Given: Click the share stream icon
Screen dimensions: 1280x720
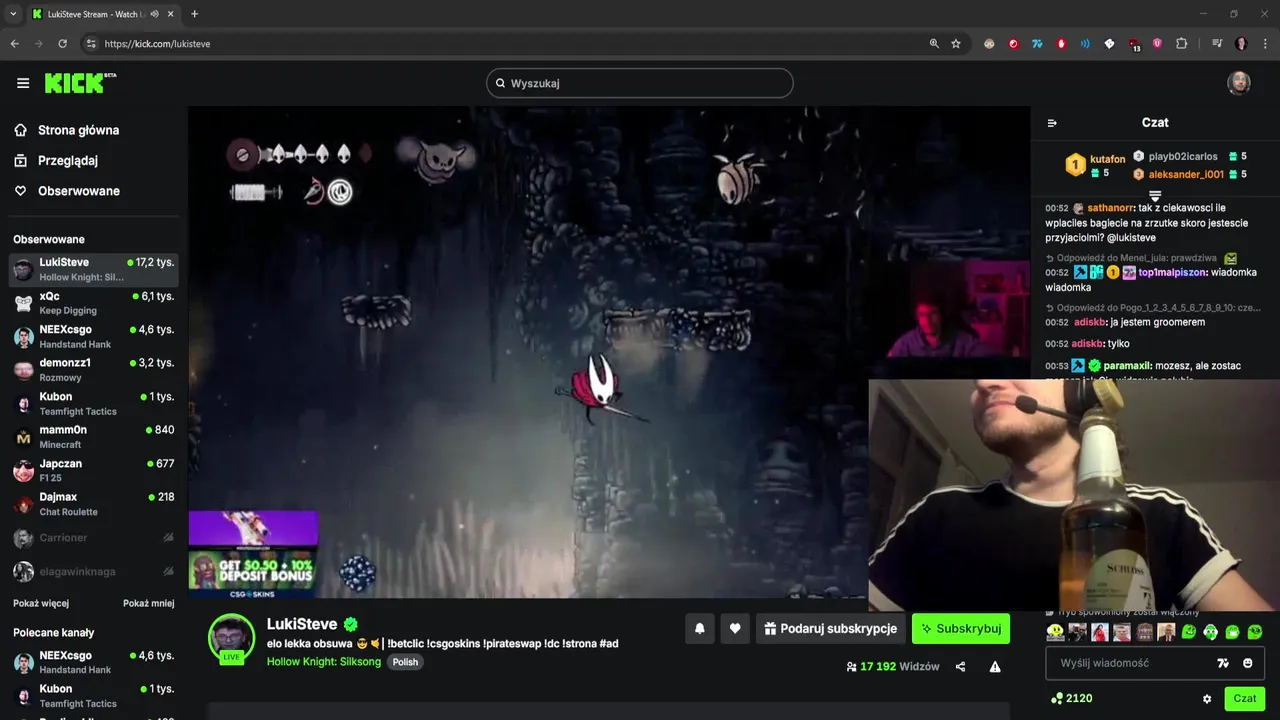Looking at the screenshot, I should pos(960,667).
